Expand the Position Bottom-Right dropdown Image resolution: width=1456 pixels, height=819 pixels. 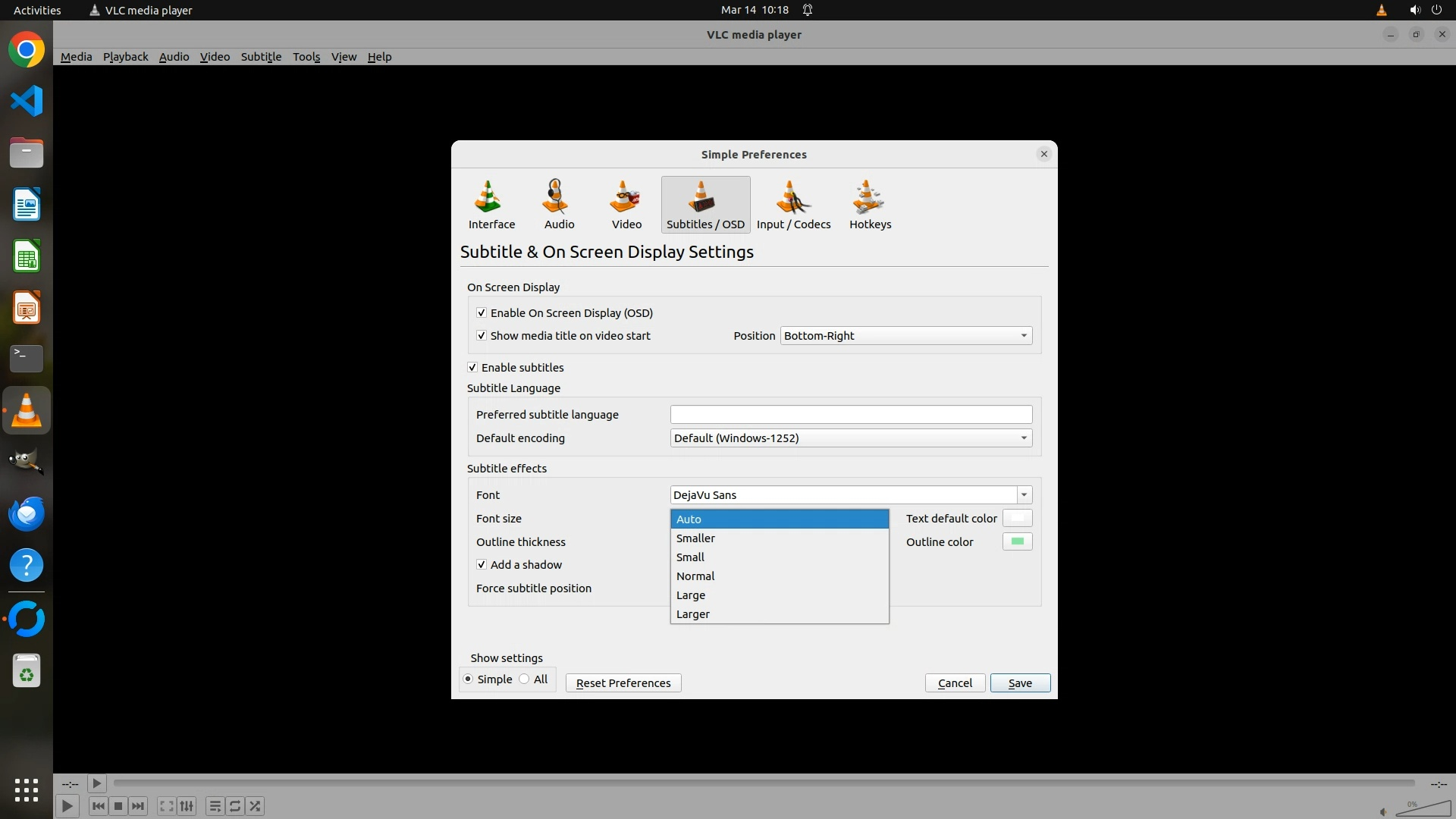[906, 336]
